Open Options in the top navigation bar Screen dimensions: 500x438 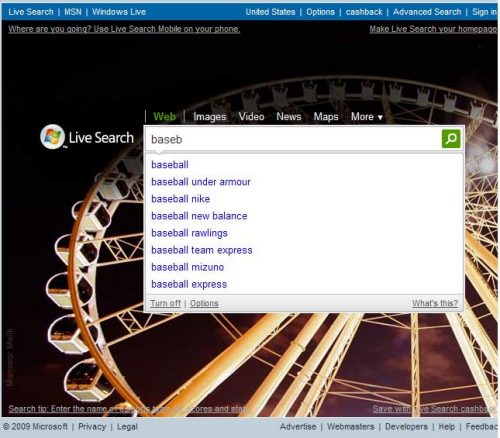coord(320,12)
